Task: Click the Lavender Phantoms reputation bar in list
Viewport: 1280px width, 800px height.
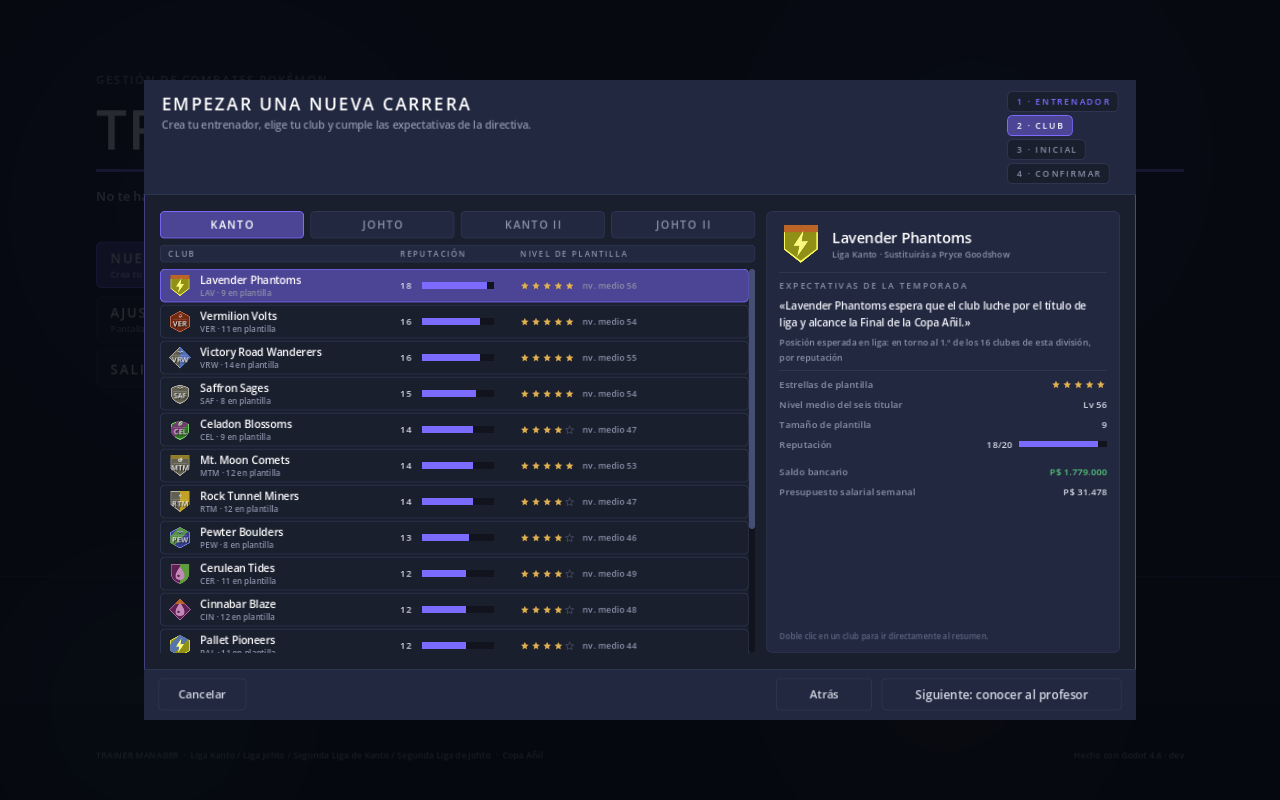Action: pos(458,286)
